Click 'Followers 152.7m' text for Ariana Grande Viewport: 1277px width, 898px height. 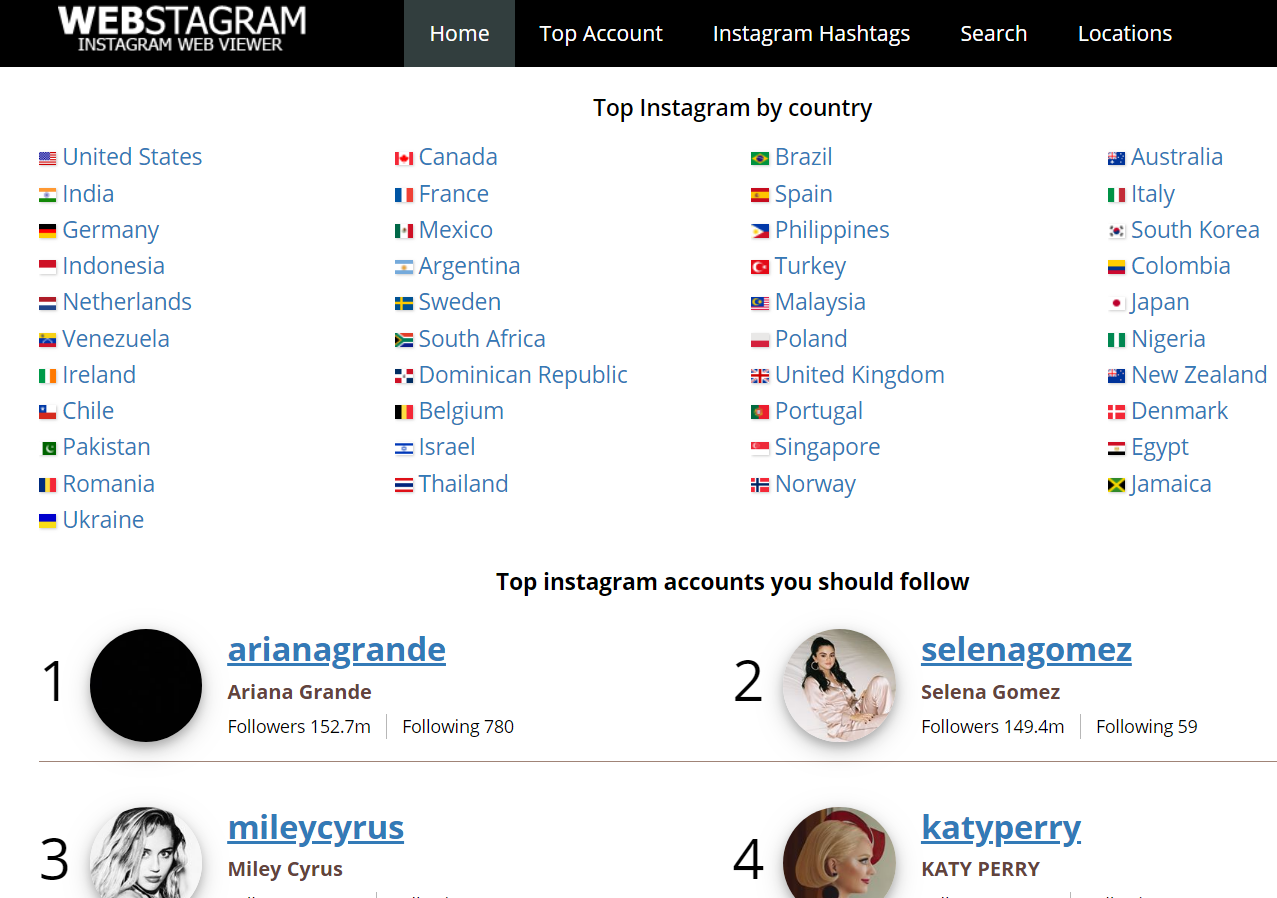(x=299, y=727)
